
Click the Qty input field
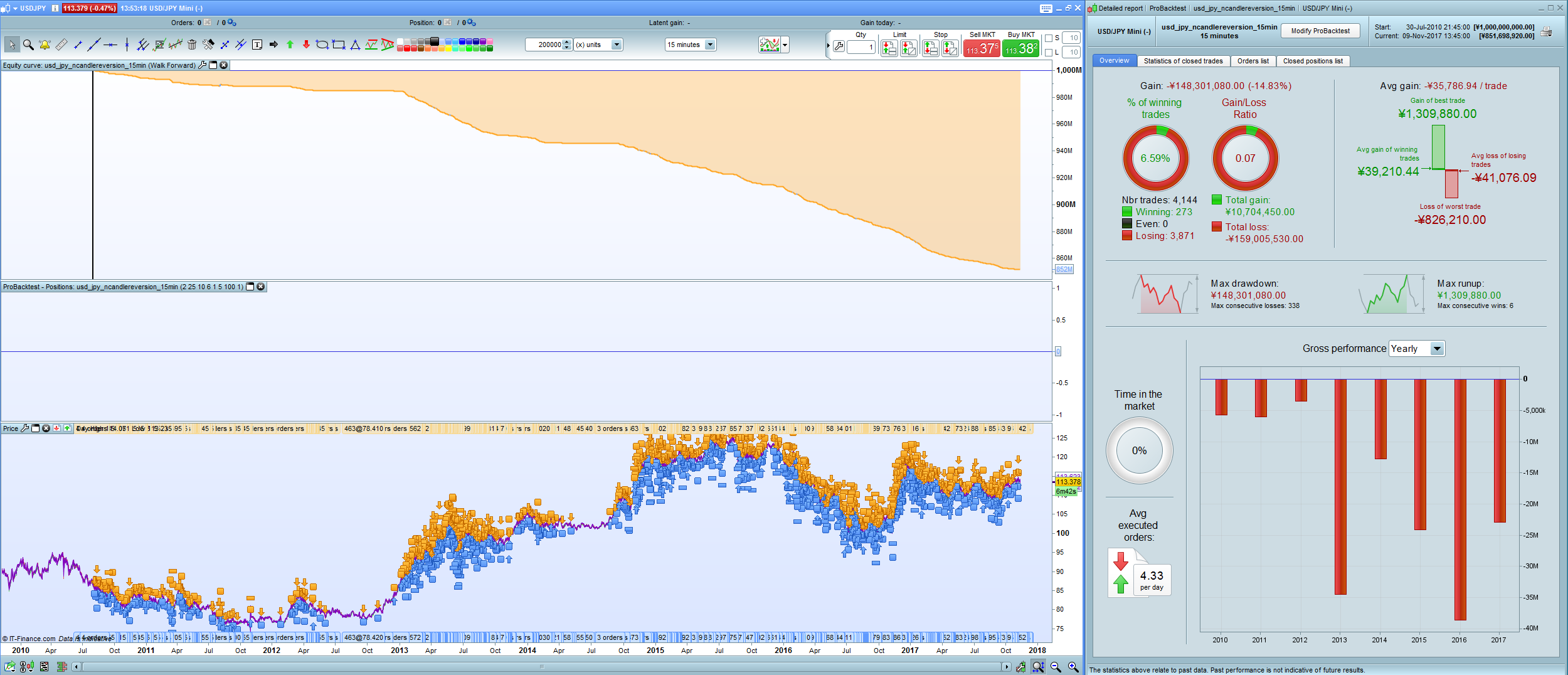pyautogui.click(x=861, y=48)
